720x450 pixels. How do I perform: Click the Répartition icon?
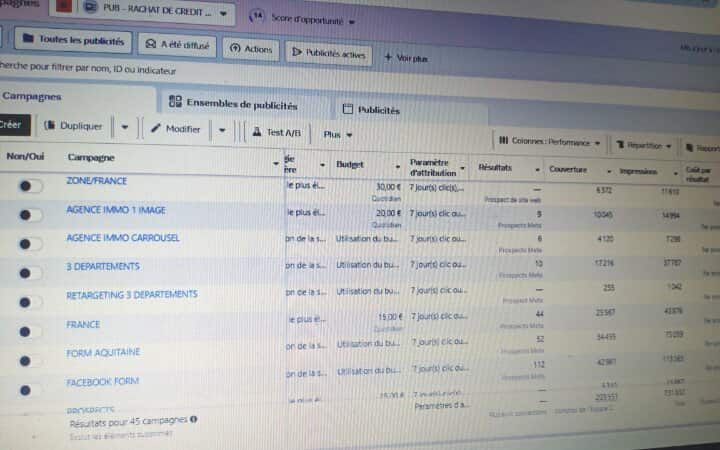coord(620,144)
